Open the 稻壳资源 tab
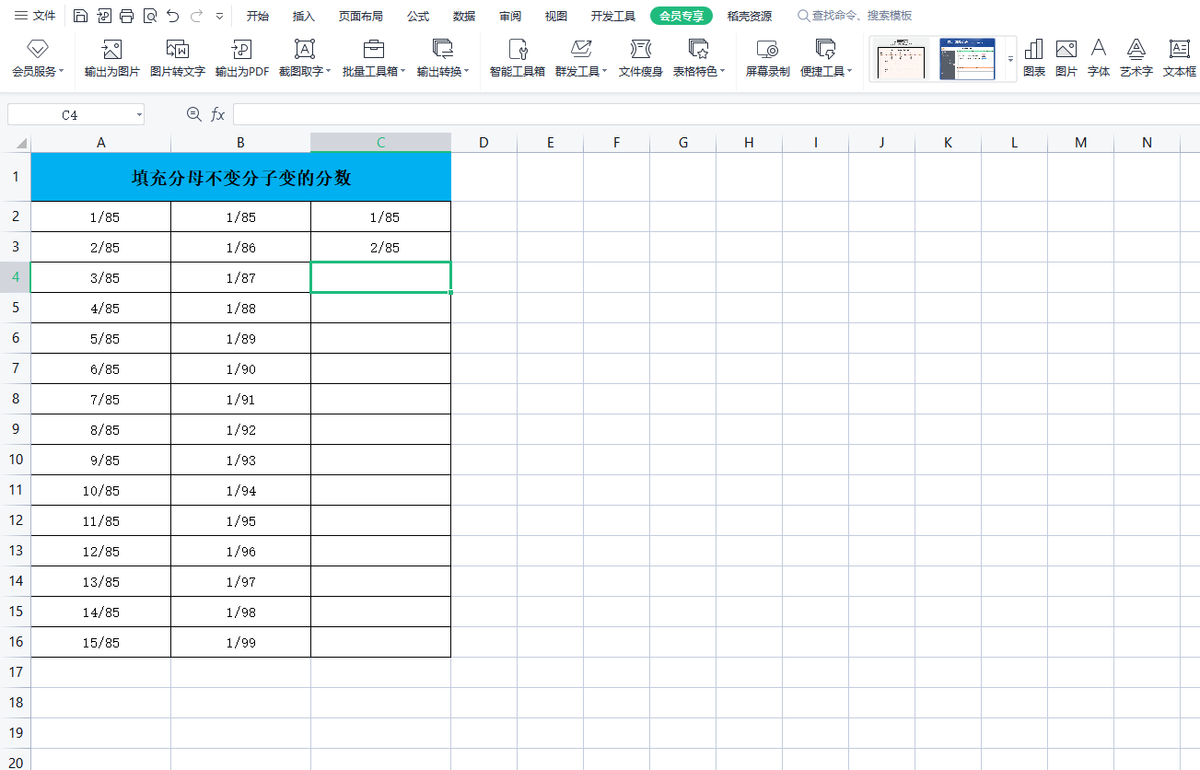Image resolution: width=1200 pixels, height=770 pixels. coord(749,16)
